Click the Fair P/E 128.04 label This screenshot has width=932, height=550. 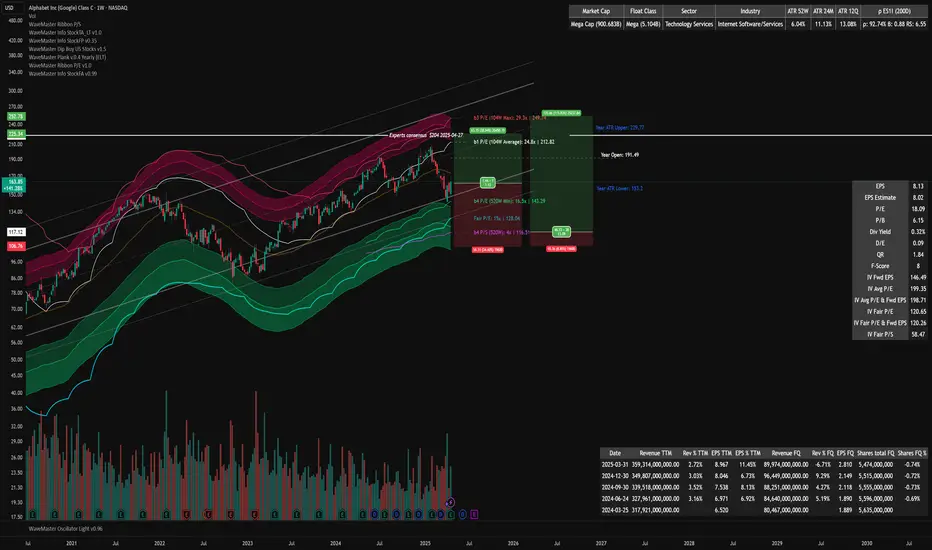point(497,218)
